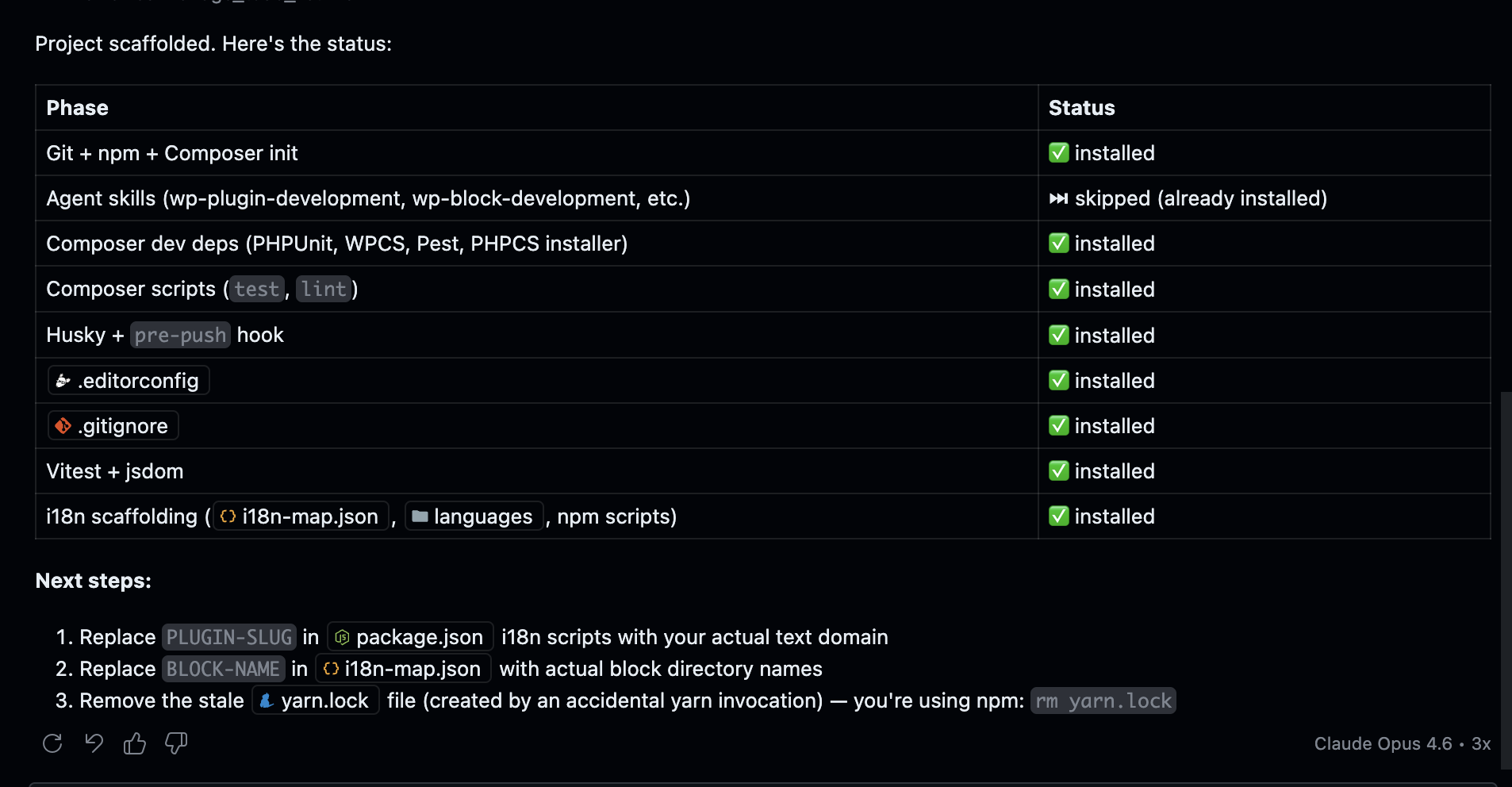Click the Phase column header
This screenshot has height=787, width=1512.
[x=78, y=108]
